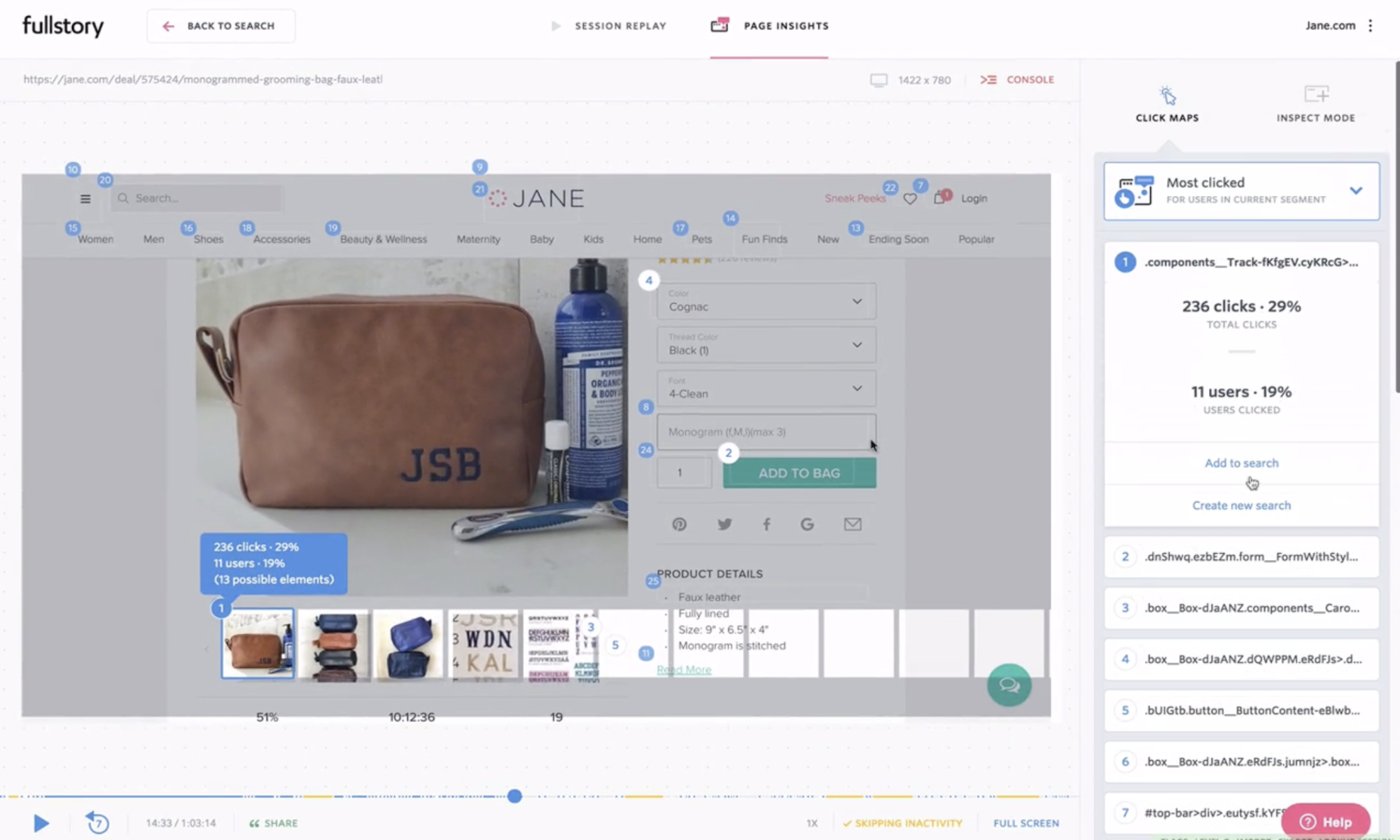The height and width of the screenshot is (840, 1400).
Task: Click the play button in playback bar
Action: click(41, 823)
